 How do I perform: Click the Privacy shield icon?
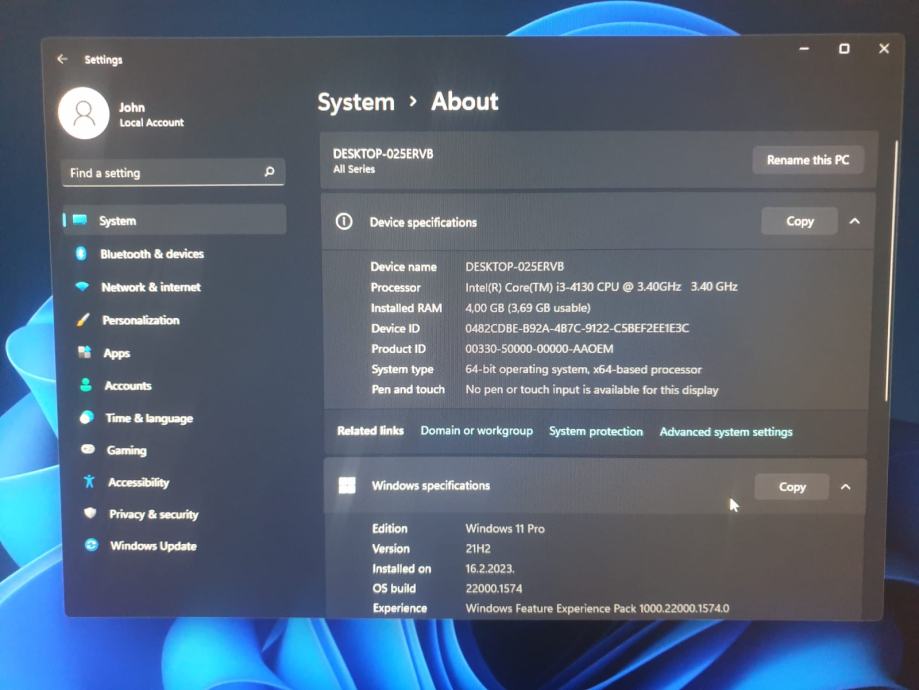pyautogui.click(x=90, y=513)
